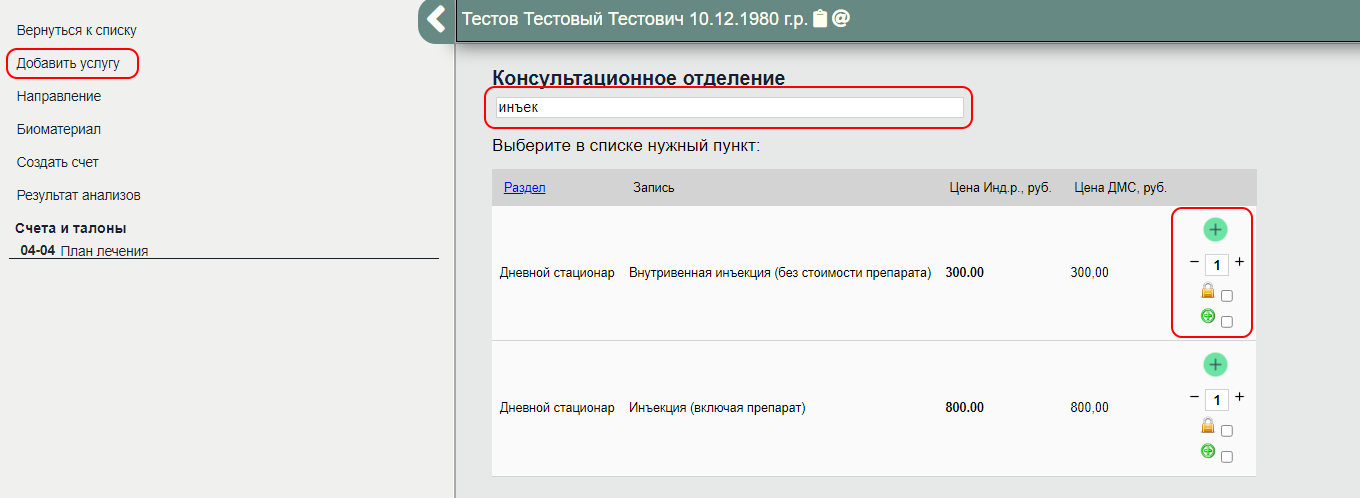
Task: Increase quantity for Инъекция (включая препарат)
Action: (x=1240, y=397)
